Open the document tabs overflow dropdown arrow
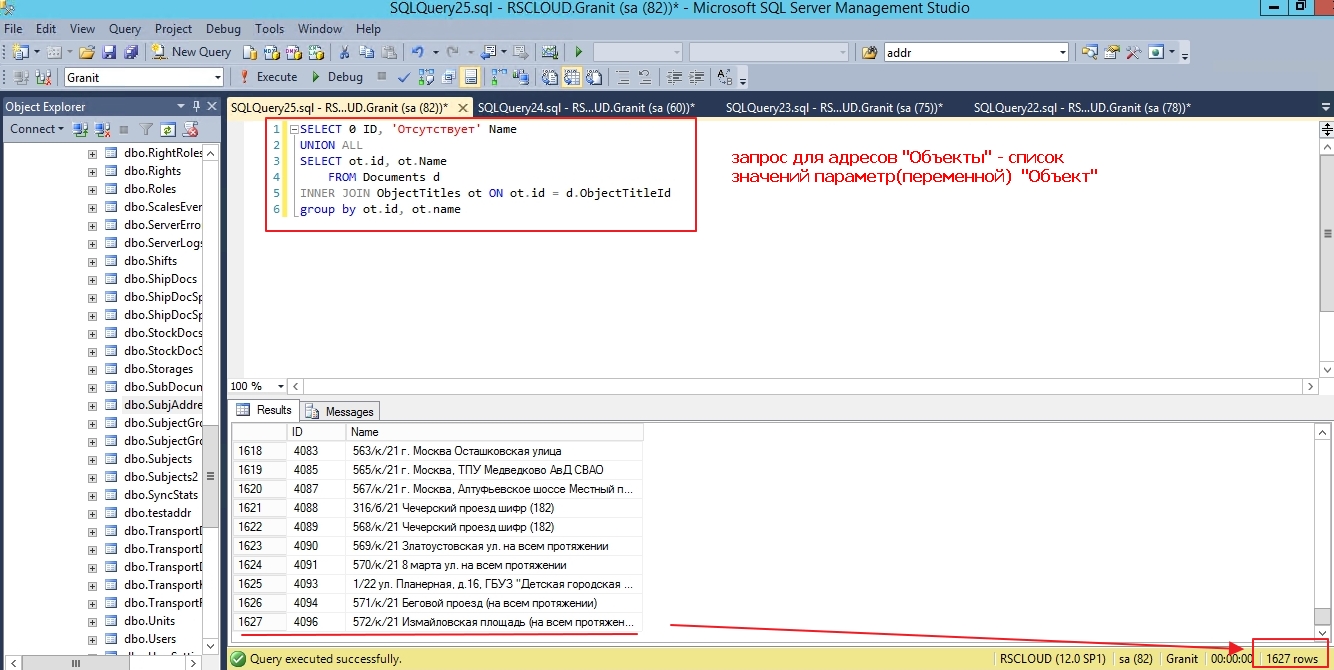 pyautogui.click(x=1324, y=107)
